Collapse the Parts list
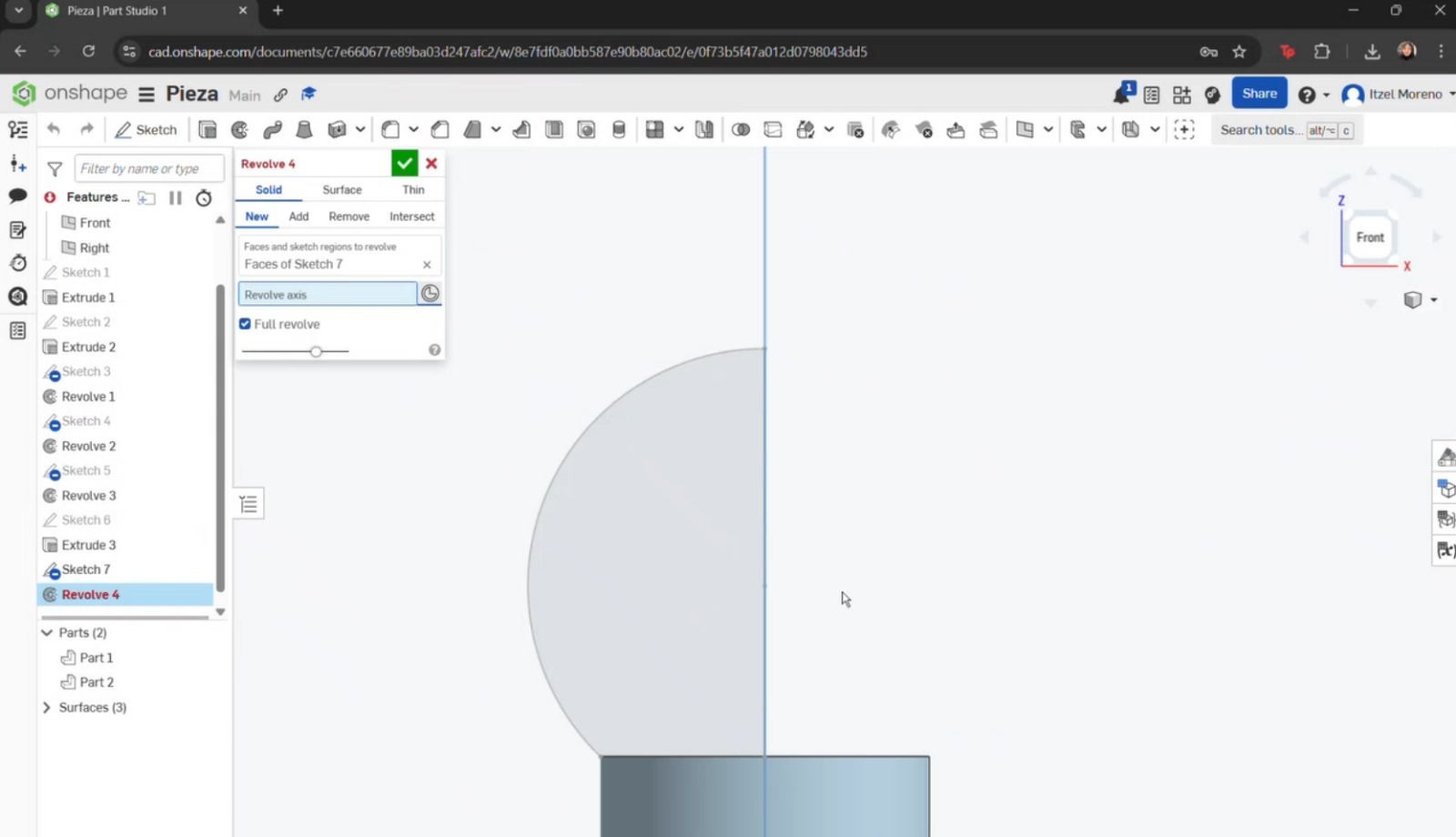1456x837 pixels. [46, 632]
